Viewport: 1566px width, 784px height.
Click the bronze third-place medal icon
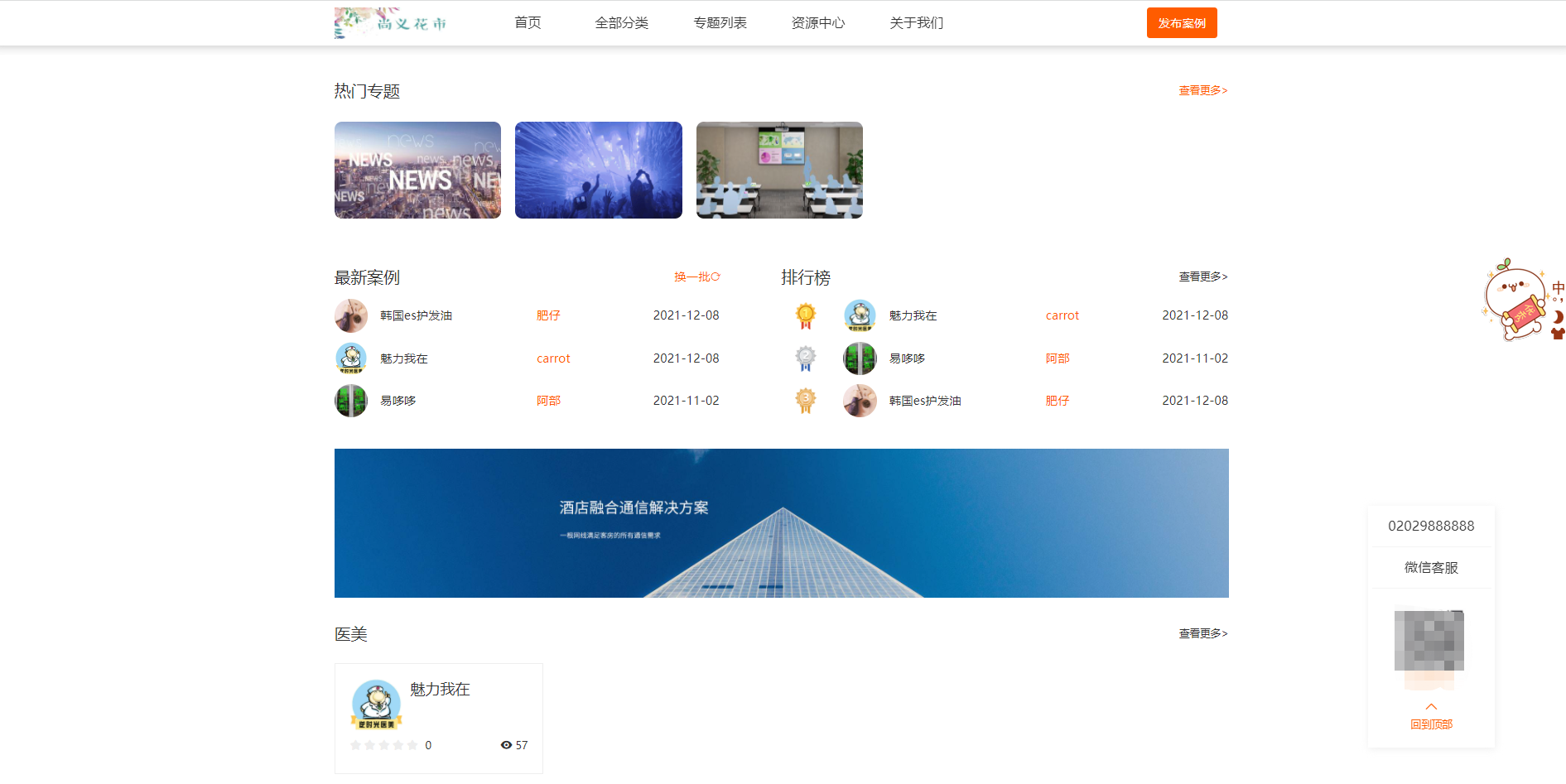click(x=805, y=401)
